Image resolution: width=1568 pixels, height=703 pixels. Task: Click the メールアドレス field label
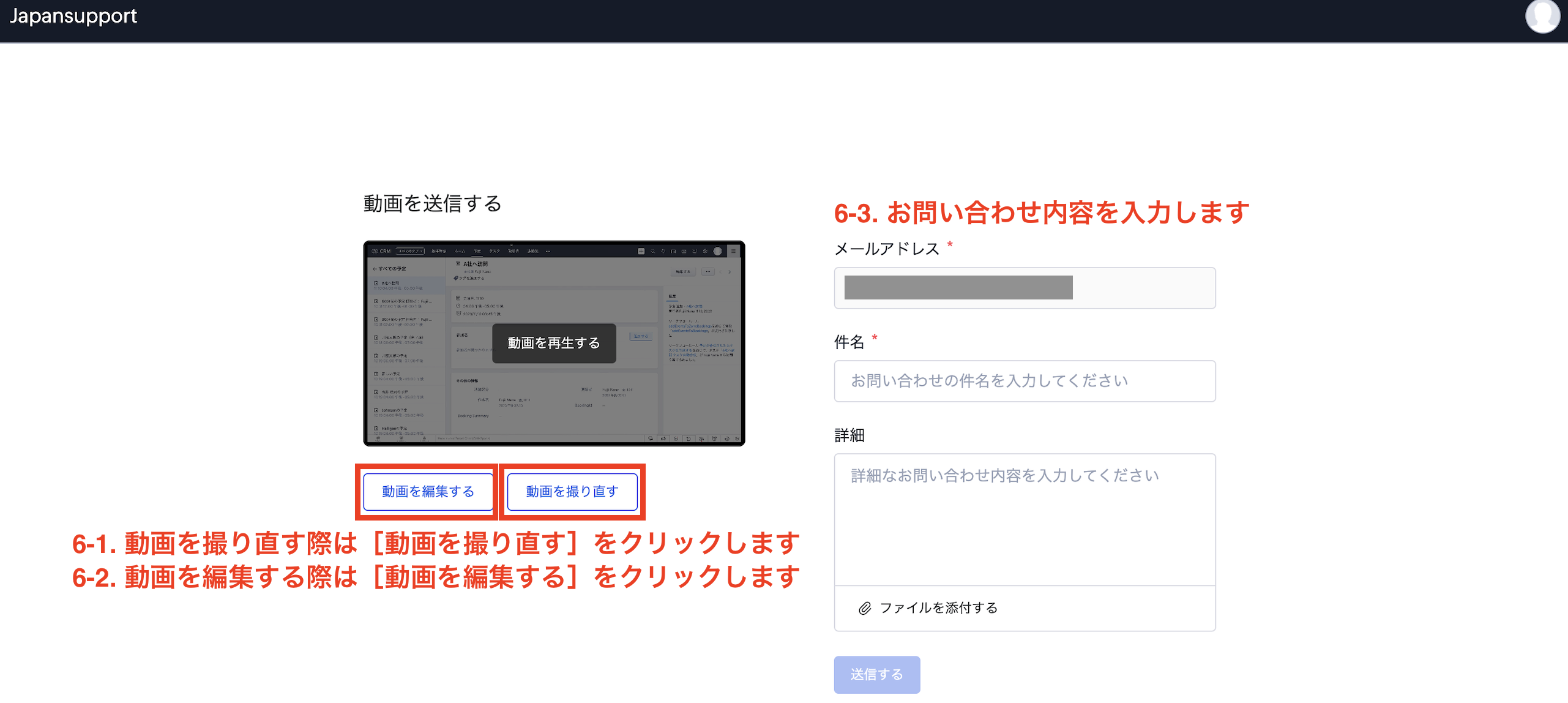[886, 249]
